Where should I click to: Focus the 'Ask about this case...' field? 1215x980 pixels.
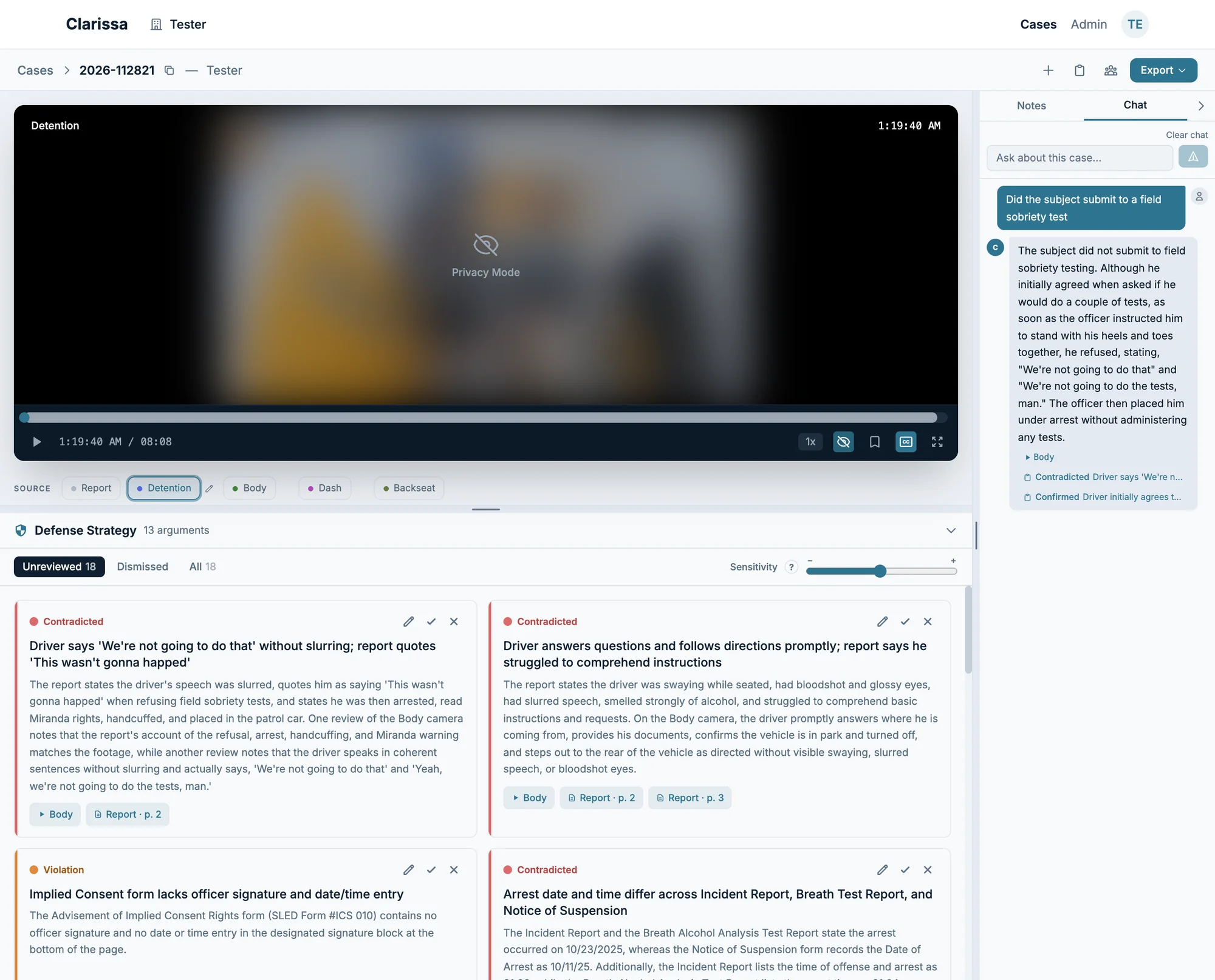click(x=1080, y=157)
